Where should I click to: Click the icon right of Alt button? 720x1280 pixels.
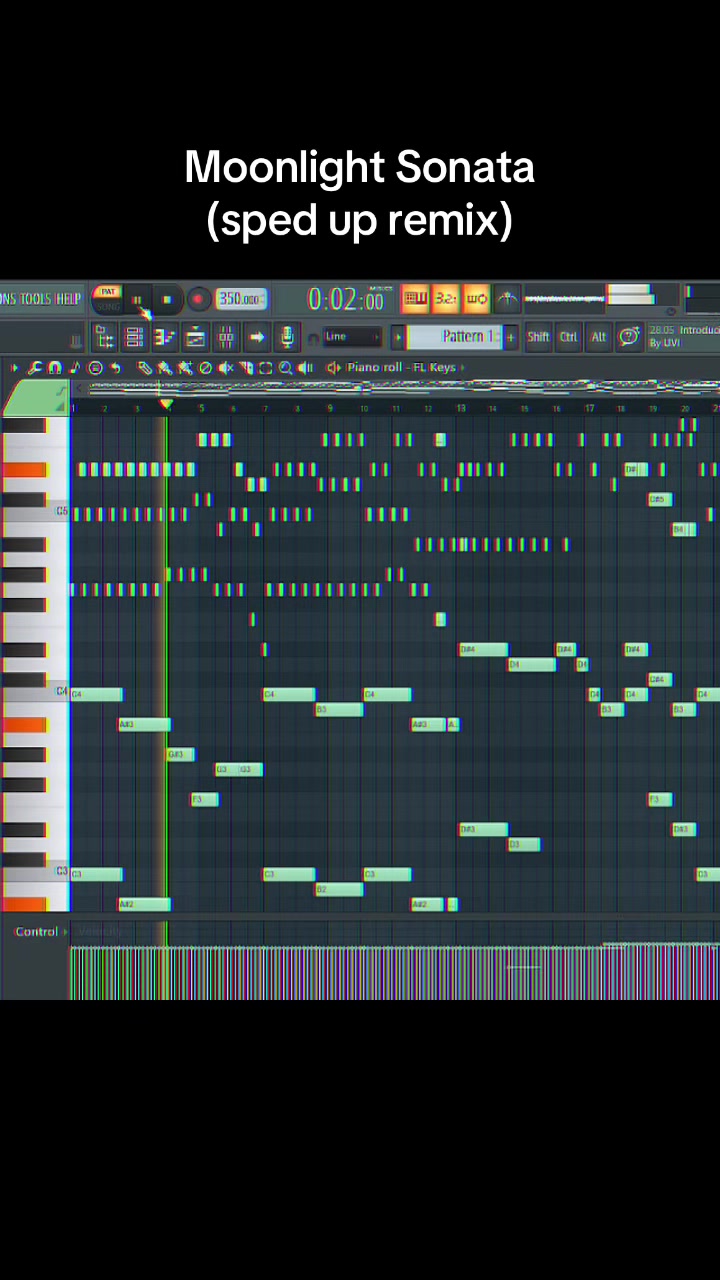tap(628, 336)
